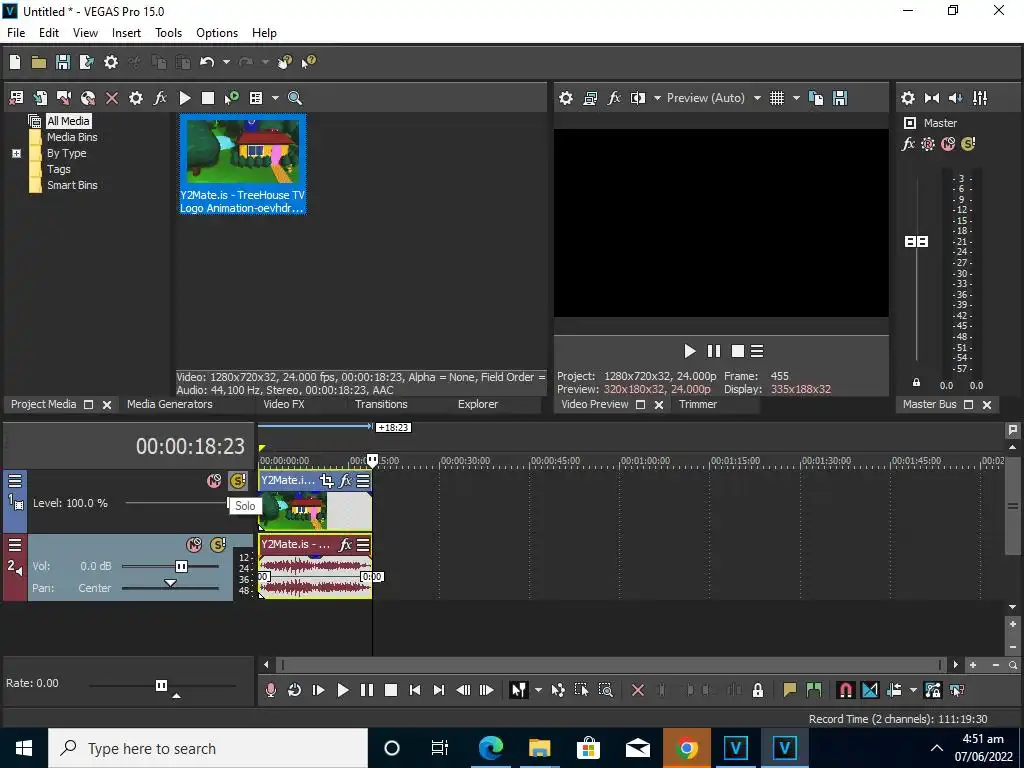This screenshot has width=1024, height=768.
Task: Toggle loop playback in transport bar
Action: click(x=295, y=690)
